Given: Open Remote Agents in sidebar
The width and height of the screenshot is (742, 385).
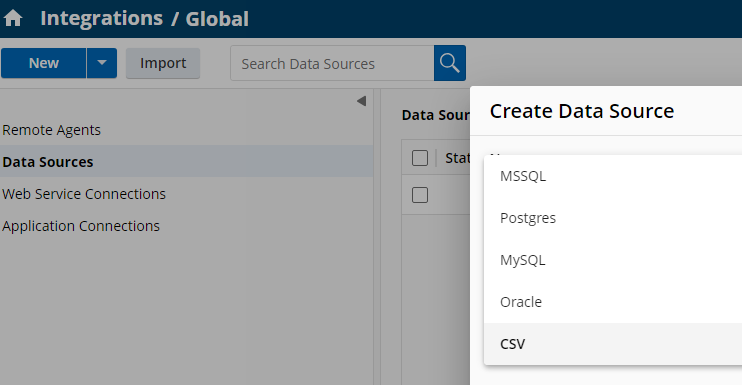Looking at the screenshot, I should [x=52, y=130].
